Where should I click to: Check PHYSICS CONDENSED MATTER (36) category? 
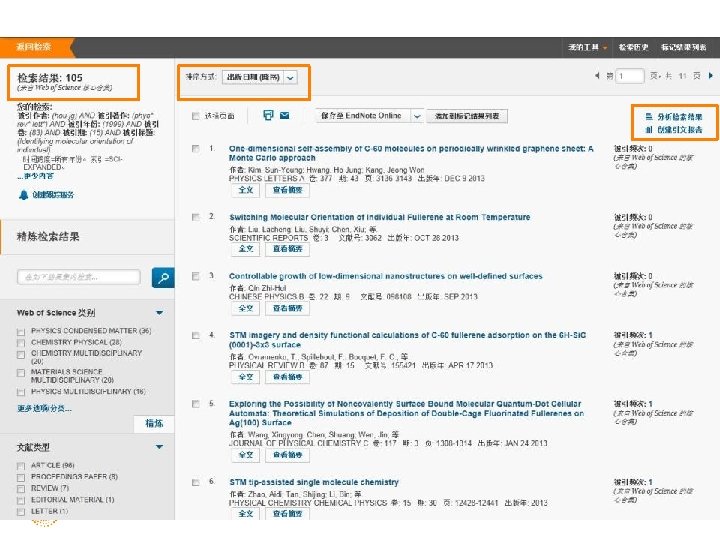pos(21,332)
